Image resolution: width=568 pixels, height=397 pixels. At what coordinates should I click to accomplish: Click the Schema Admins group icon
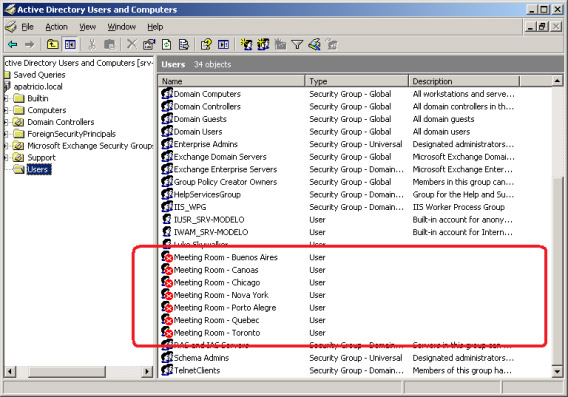click(167, 358)
